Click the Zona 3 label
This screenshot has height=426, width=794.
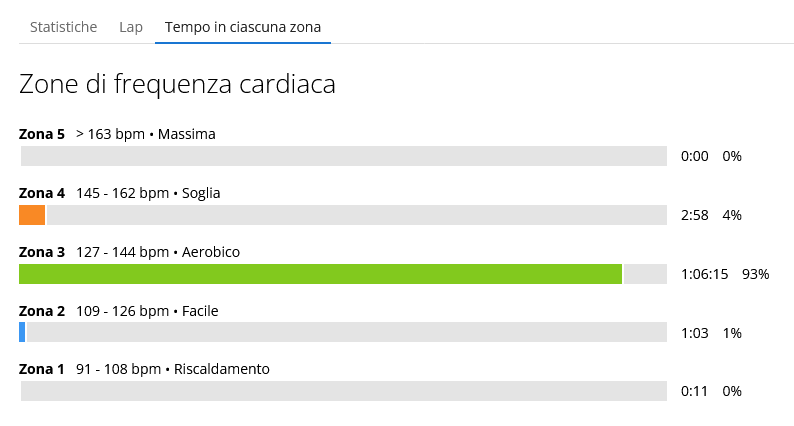42,252
